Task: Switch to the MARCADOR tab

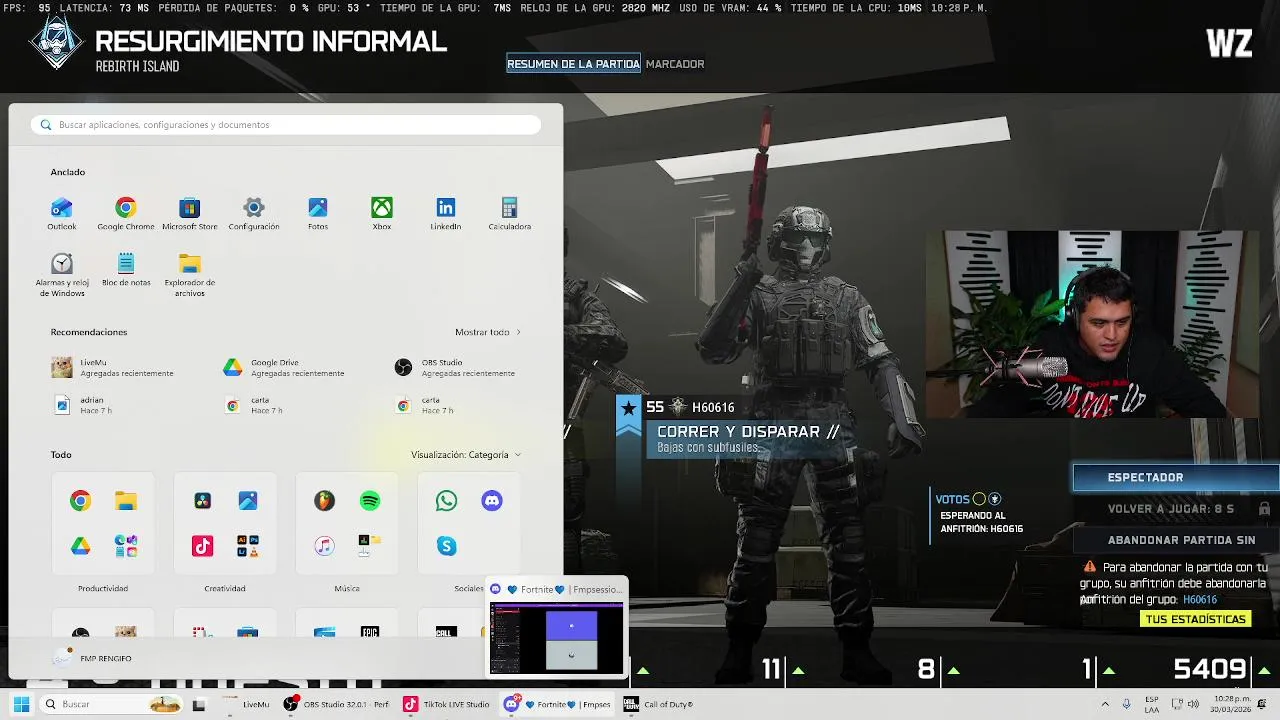Action: click(675, 64)
